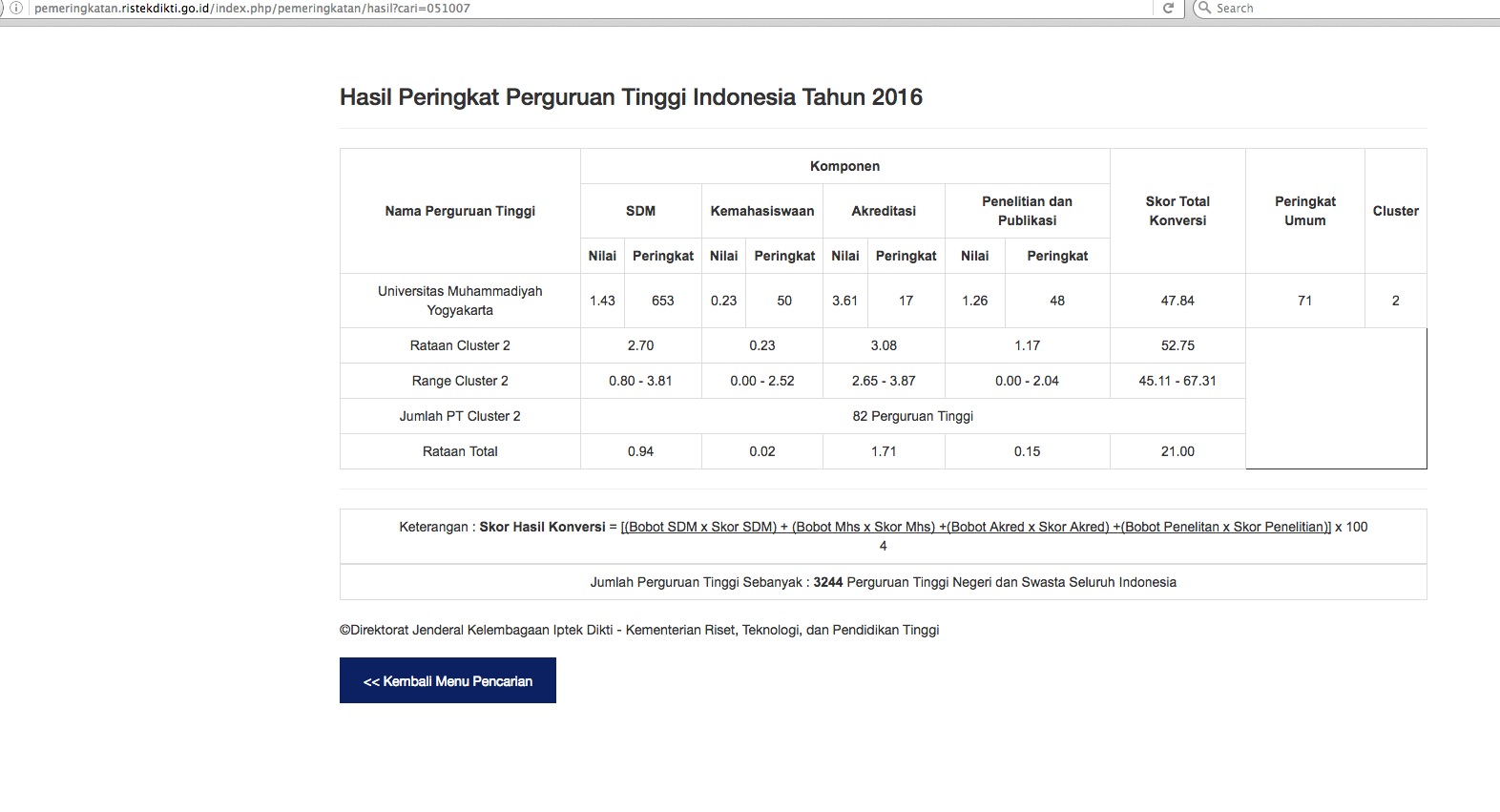This screenshot has width=1500, height=812.
Task: Click the 3244 total institutions count
Action: 827,582
